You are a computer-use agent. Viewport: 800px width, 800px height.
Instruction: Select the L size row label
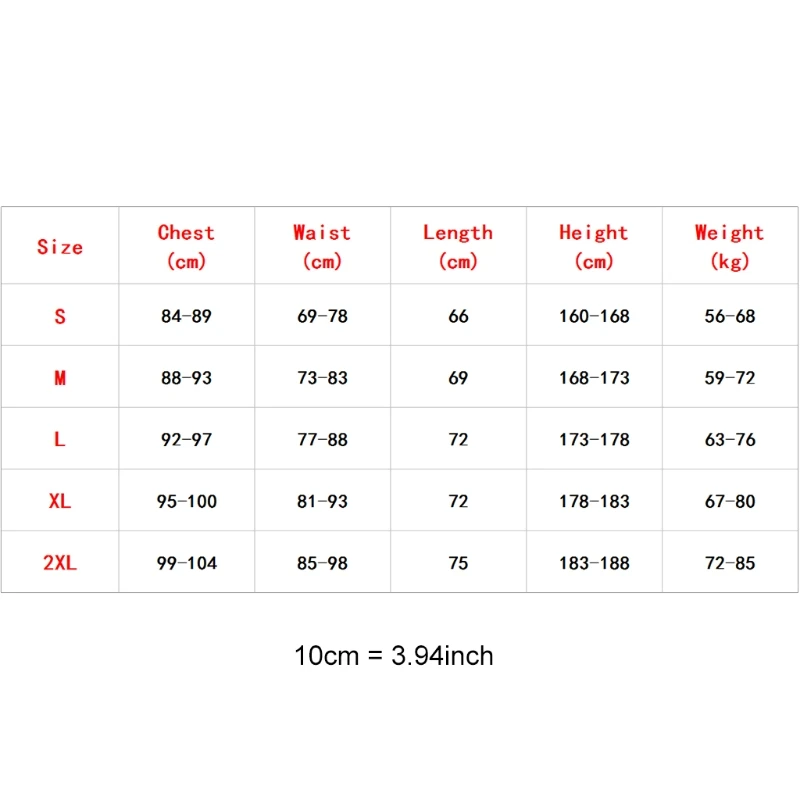(x=60, y=440)
